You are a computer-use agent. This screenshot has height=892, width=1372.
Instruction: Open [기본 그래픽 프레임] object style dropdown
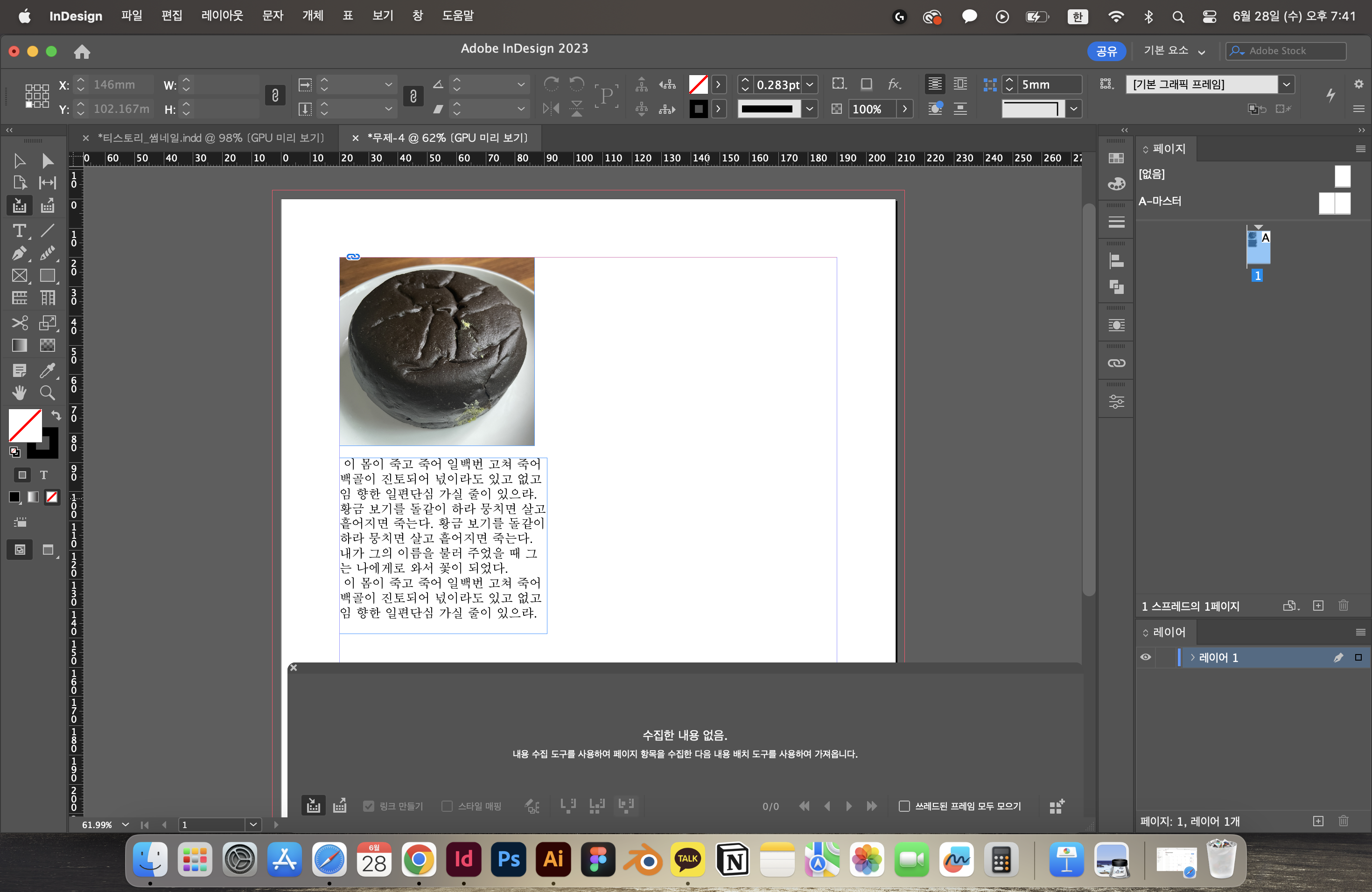(x=1286, y=85)
